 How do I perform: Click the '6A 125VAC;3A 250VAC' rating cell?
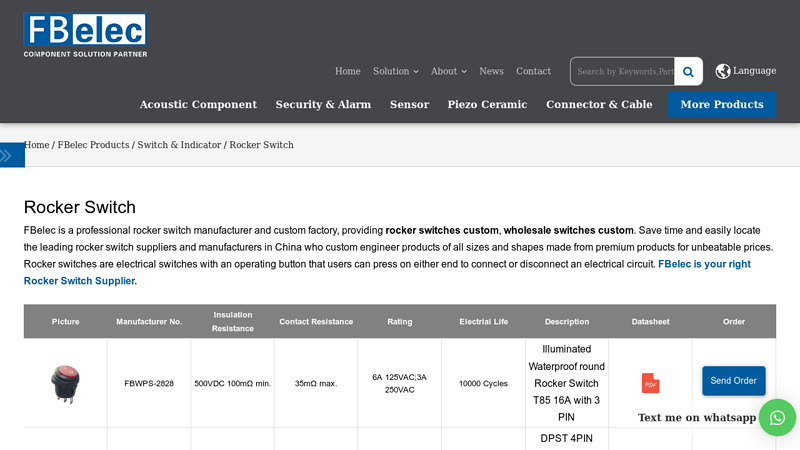399,383
